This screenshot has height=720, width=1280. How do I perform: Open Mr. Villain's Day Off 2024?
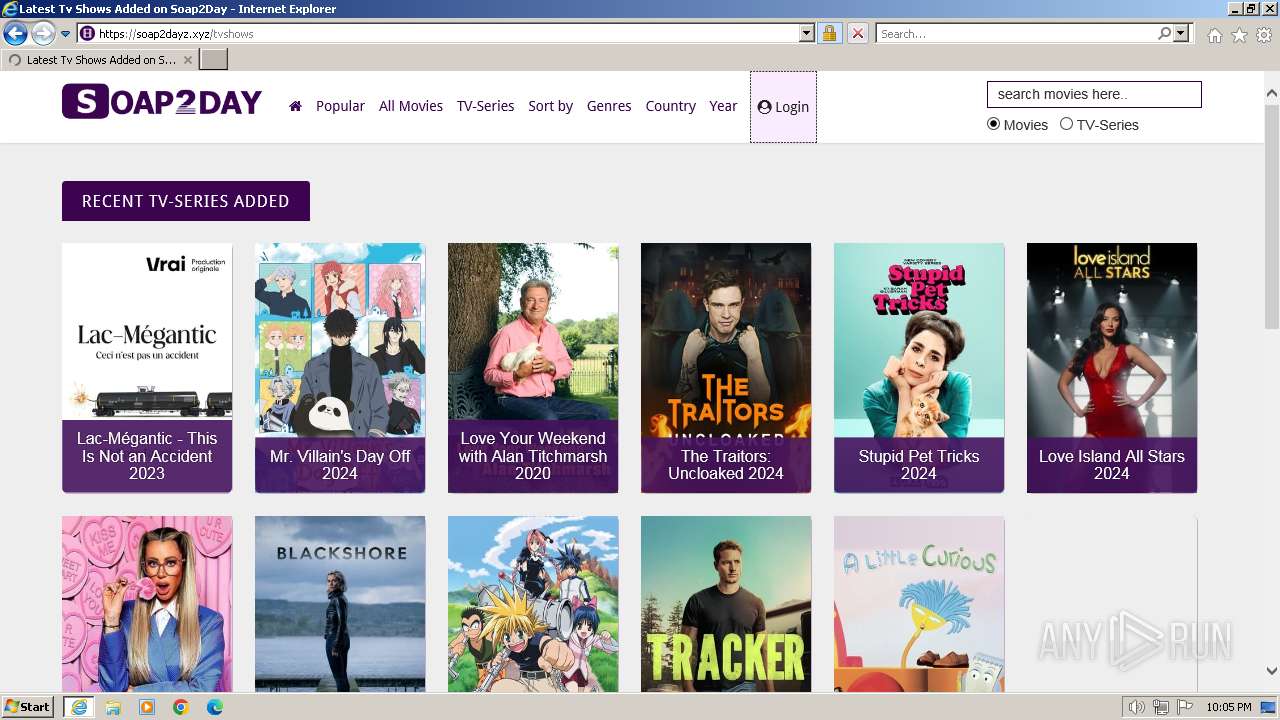[x=340, y=368]
